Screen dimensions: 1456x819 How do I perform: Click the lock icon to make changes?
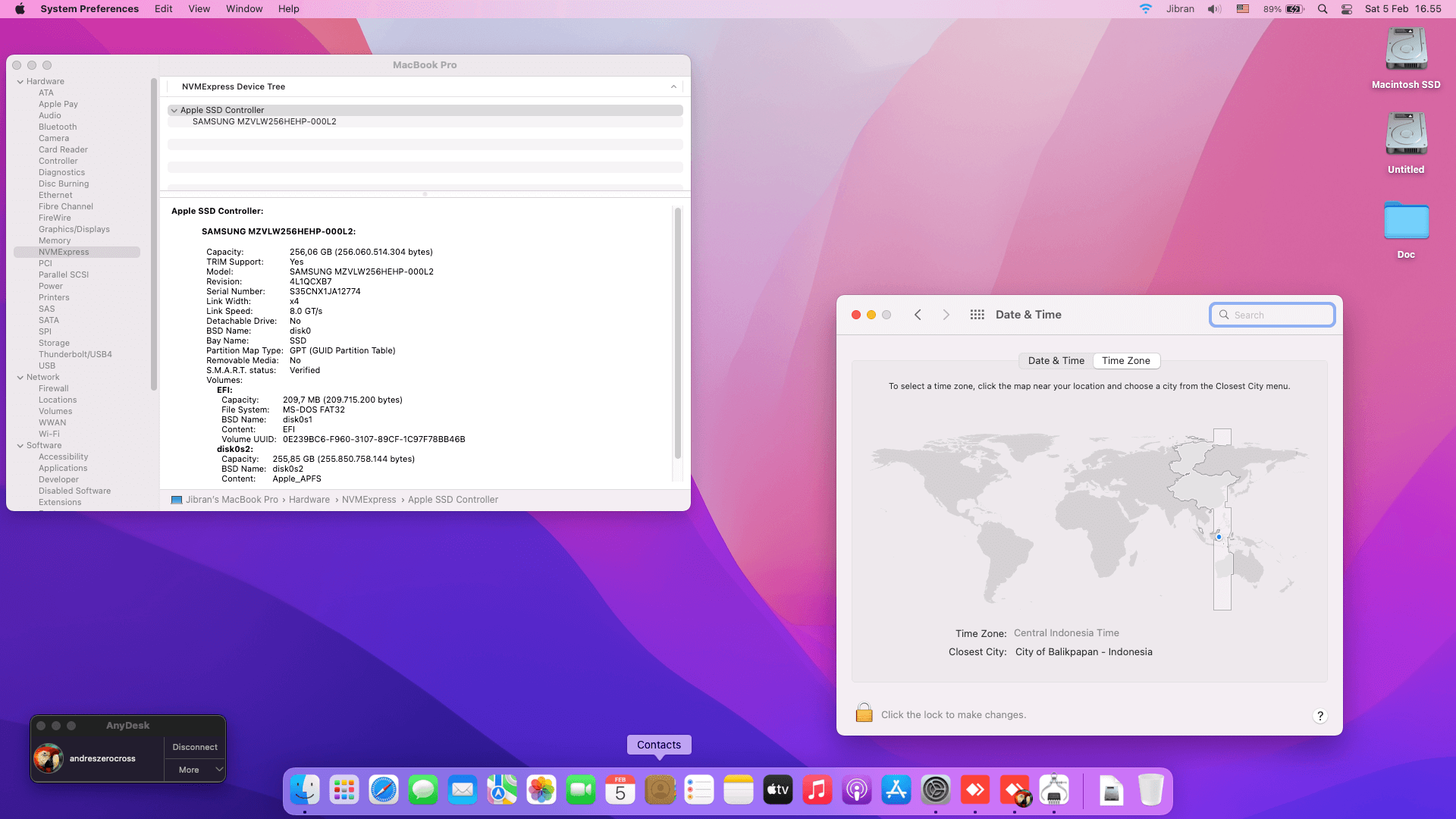864,713
